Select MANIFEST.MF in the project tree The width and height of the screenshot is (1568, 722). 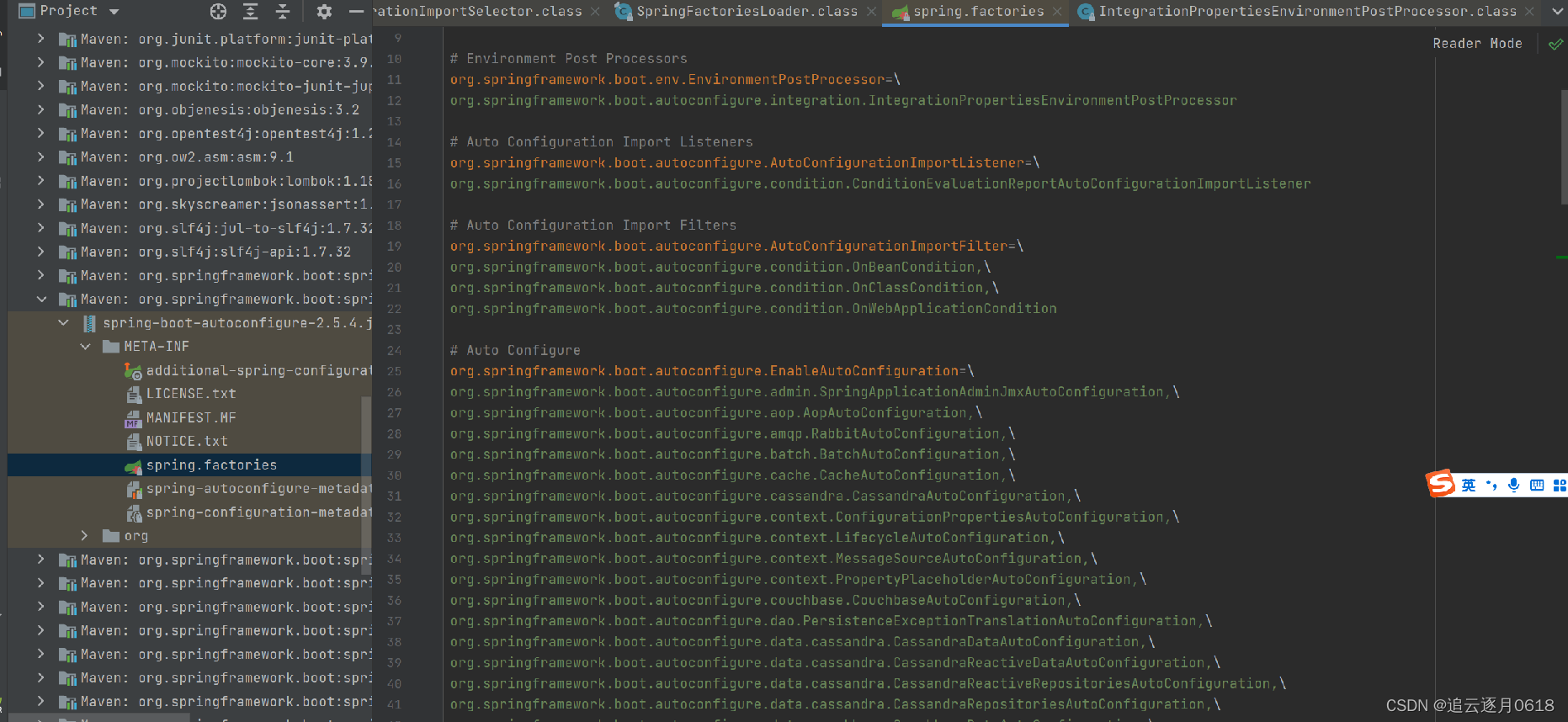click(191, 417)
